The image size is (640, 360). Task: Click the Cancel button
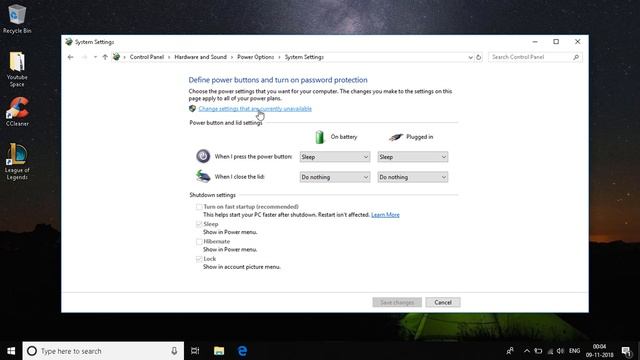[443, 302]
